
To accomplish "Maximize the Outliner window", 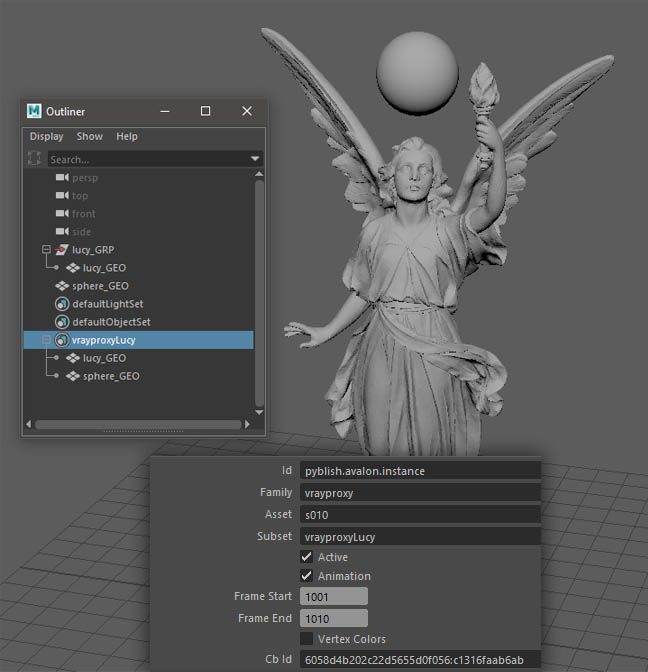I will (x=205, y=111).
